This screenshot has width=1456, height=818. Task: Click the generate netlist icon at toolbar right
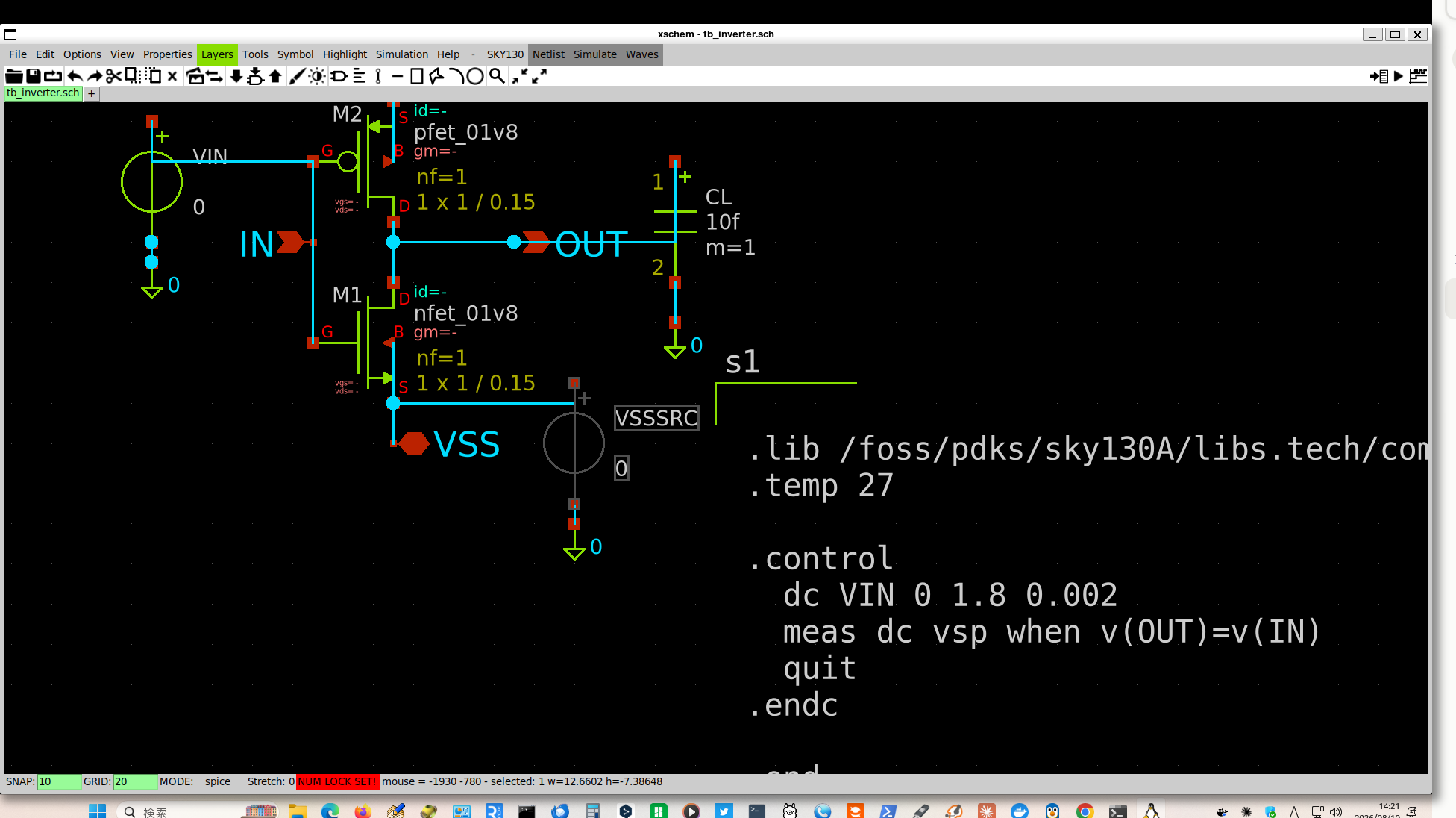pos(1379,76)
